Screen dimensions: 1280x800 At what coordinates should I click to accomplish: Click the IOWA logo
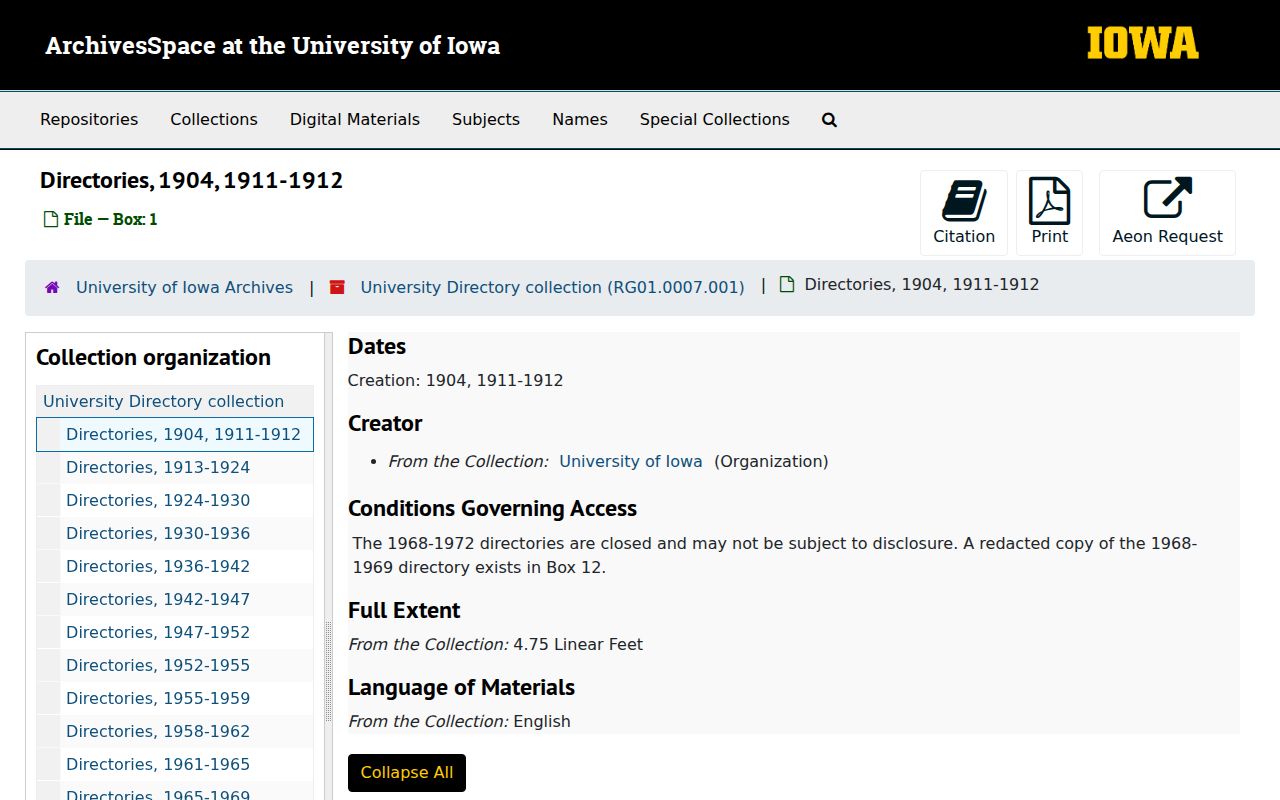pyautogui.click(x=1143, y=43)
